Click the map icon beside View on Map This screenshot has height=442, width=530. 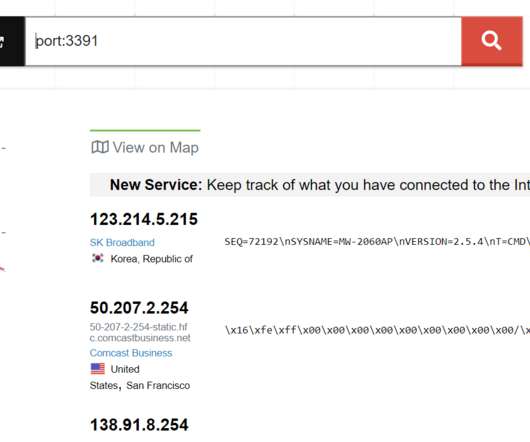click(100, 147)
